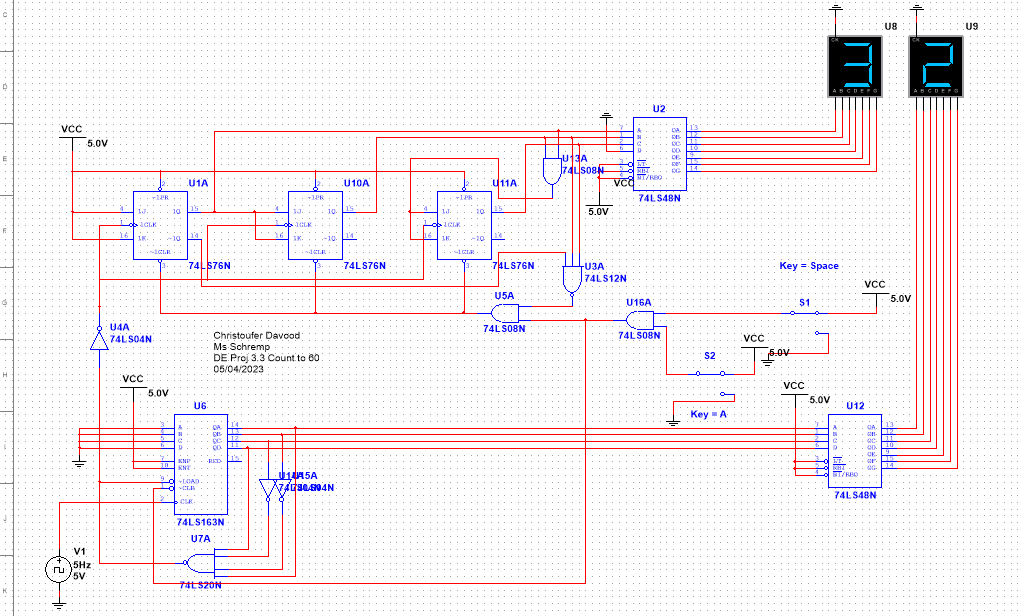The width and height of the screenshot is (1022, 616).
Task: Toggle switch S1
Action: 805,313
